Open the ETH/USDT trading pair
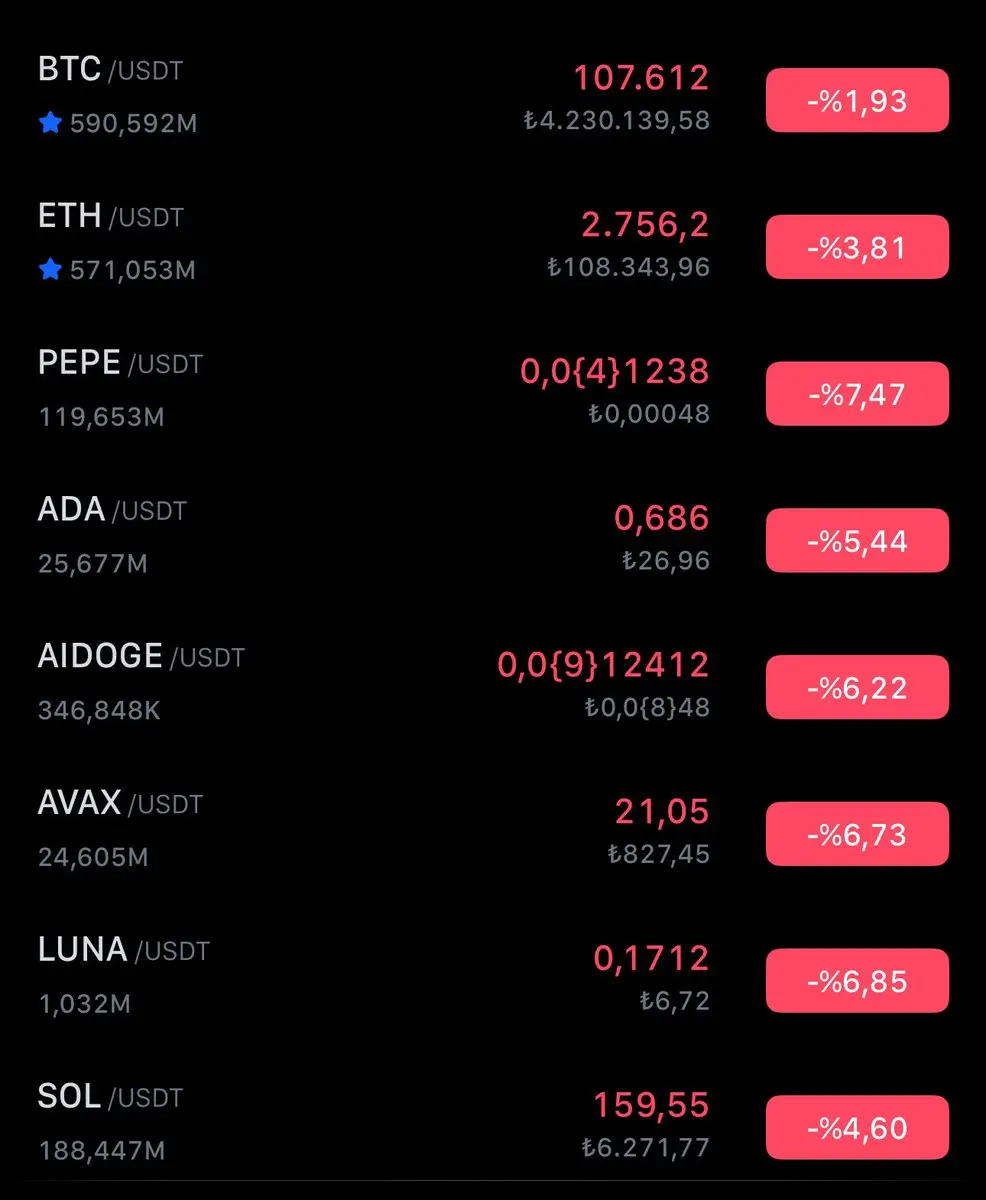The image size is (986, 1200). tap(493, 245)
